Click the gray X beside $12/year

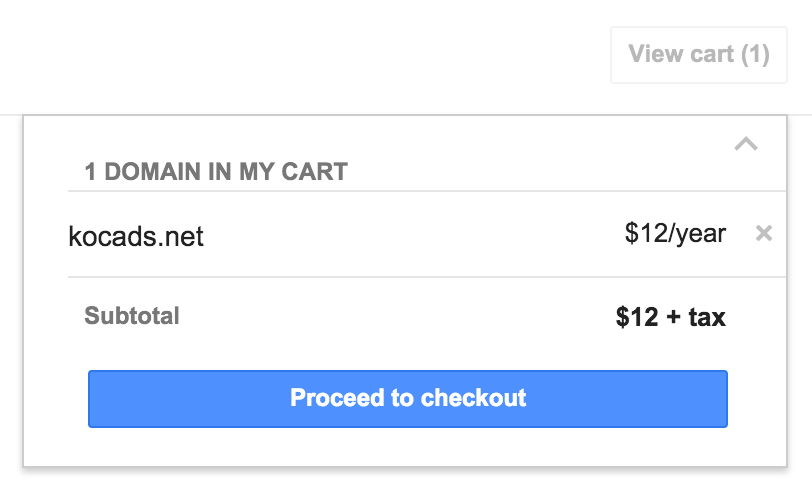764,234
